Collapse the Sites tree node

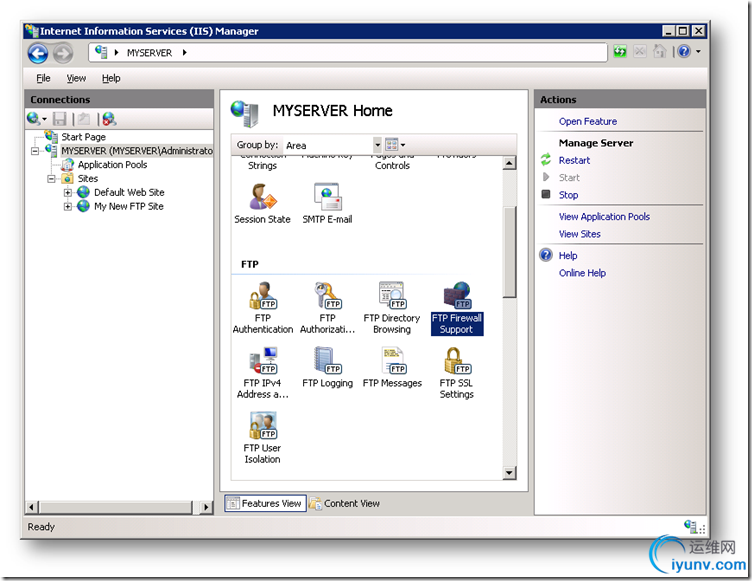click(51, 179)
